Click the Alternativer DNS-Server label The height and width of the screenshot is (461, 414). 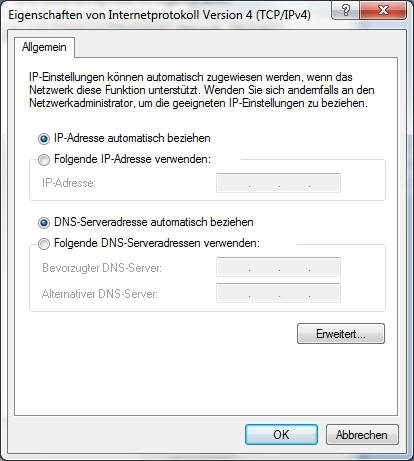(100, 294)
